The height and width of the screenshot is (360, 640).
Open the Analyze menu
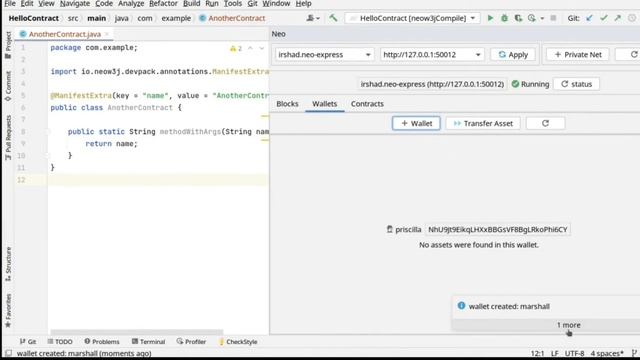point(131,3)
